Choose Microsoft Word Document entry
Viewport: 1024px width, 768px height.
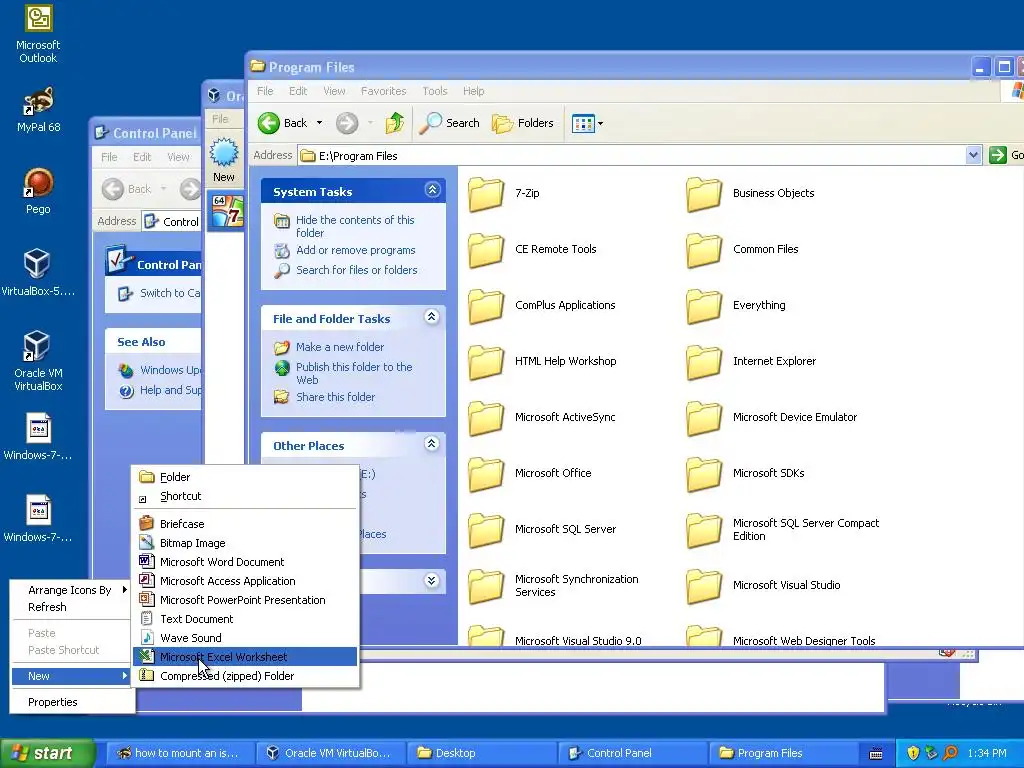click(x=245, y=562)
